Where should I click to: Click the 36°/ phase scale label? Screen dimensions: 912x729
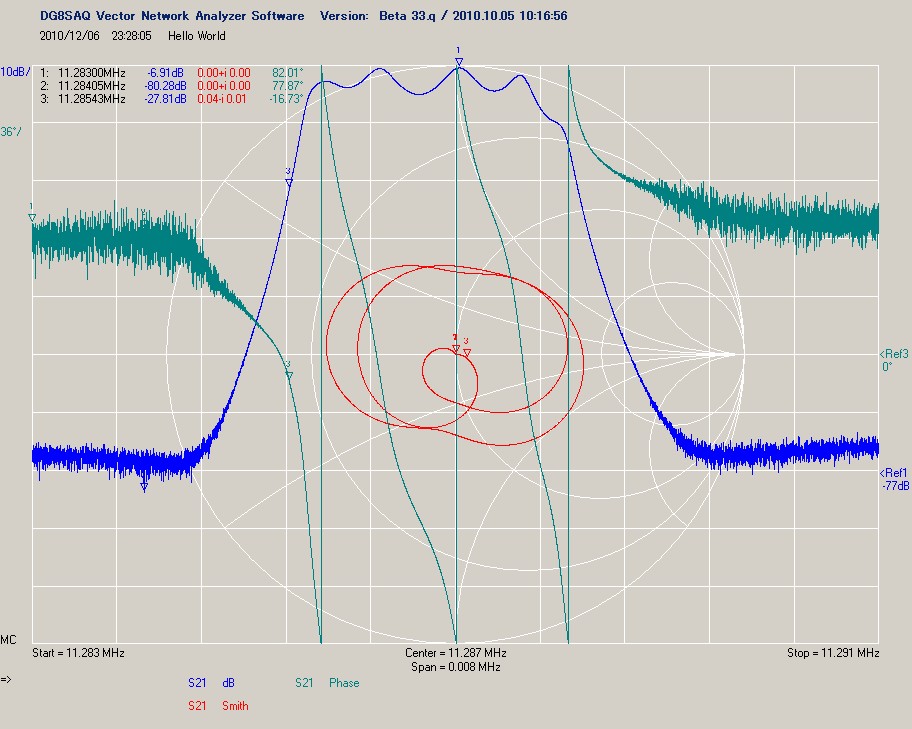(11, 132)
